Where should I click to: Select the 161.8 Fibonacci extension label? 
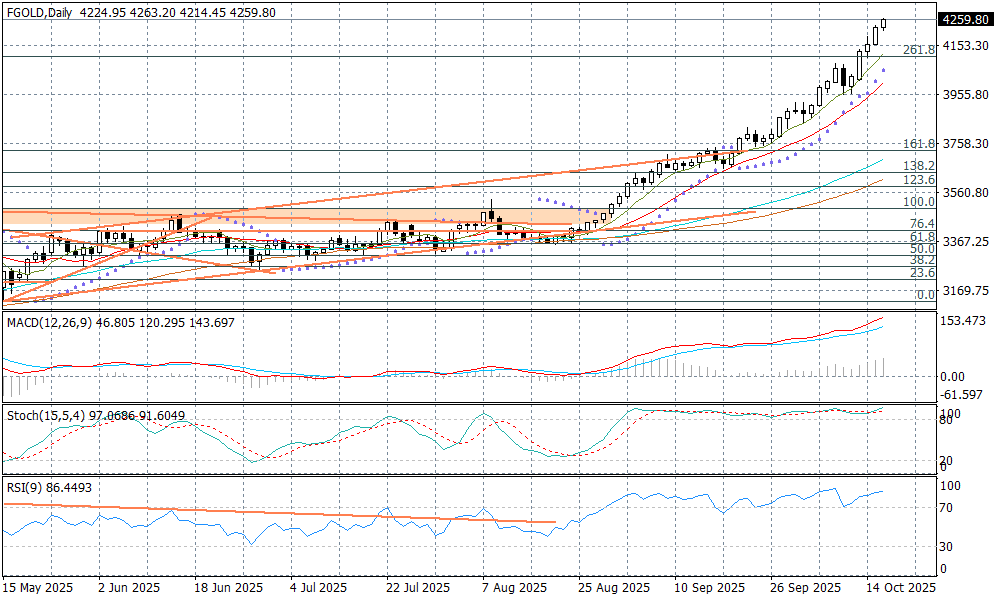coord(918,144)
